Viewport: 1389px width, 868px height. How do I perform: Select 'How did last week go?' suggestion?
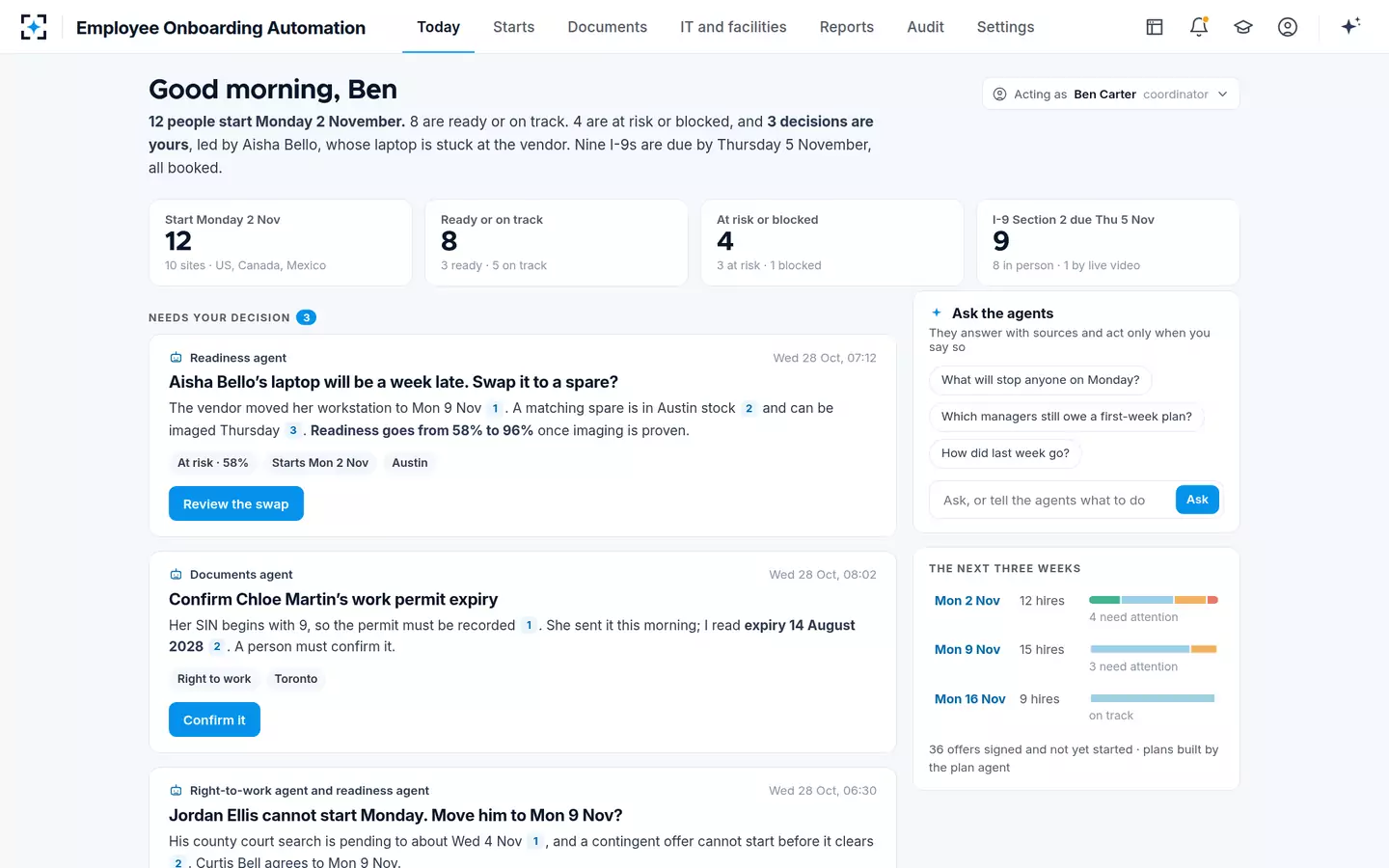click(x=1005, y=453)
